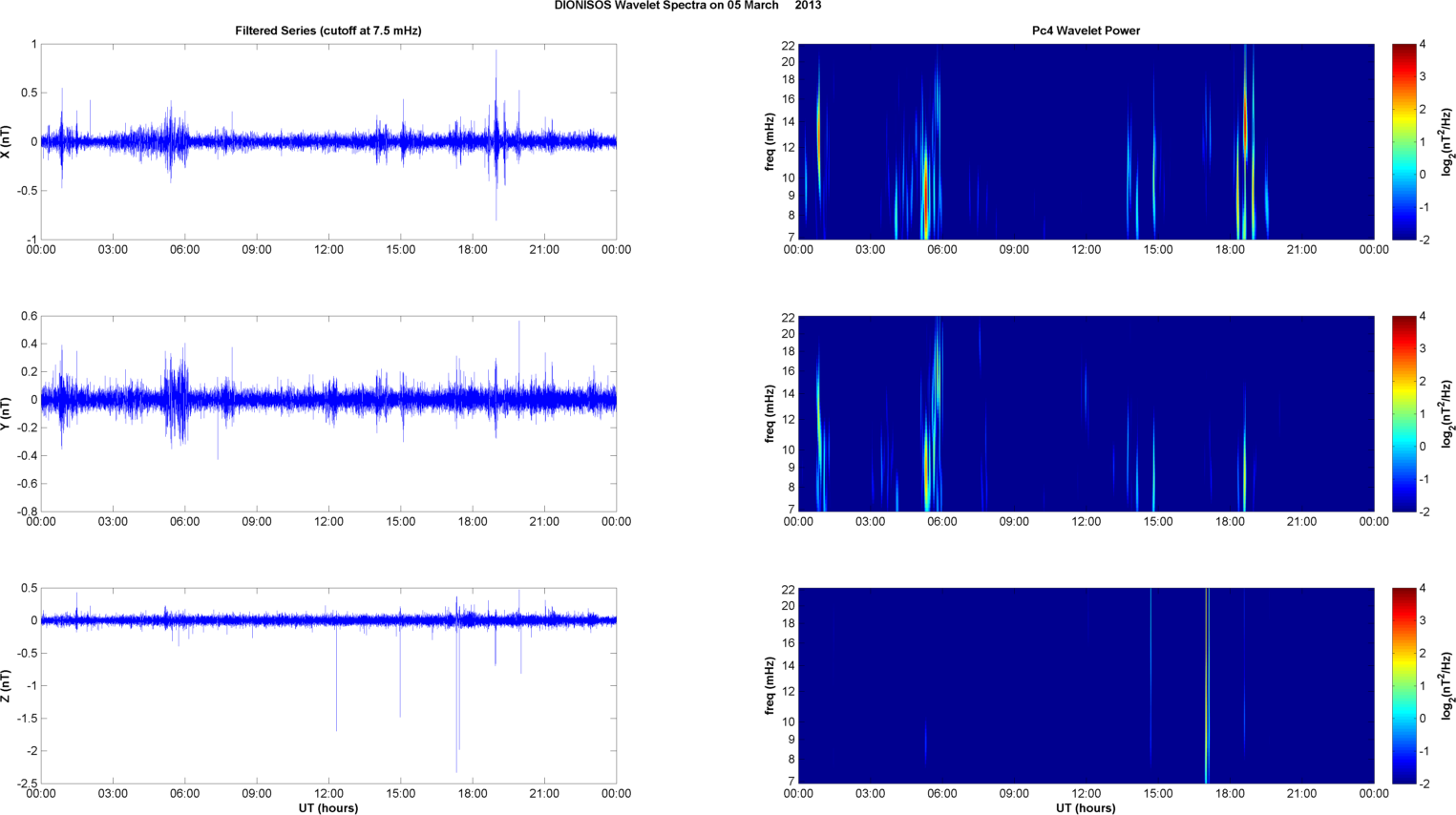Click the "-2" tick on the bottom color bar

1424,784
